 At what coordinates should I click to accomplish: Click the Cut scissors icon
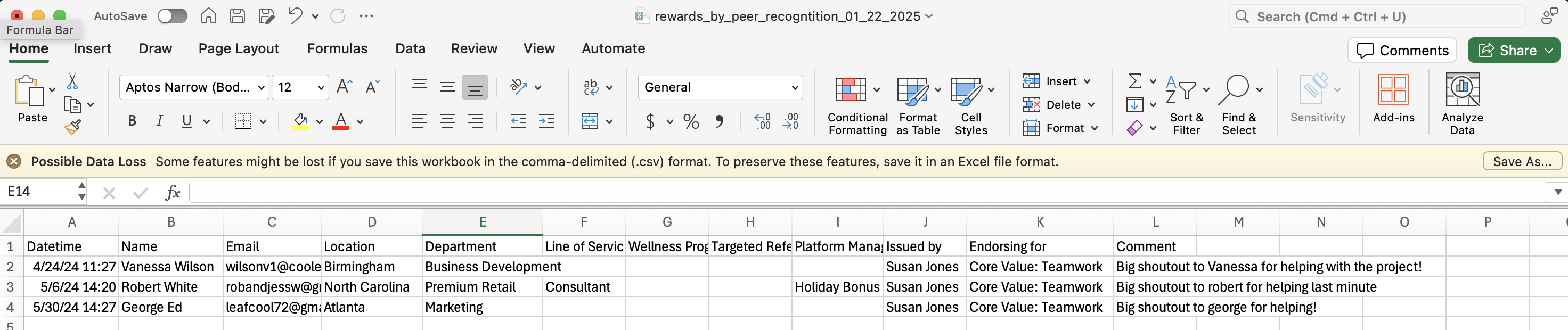tap(72, 81)
